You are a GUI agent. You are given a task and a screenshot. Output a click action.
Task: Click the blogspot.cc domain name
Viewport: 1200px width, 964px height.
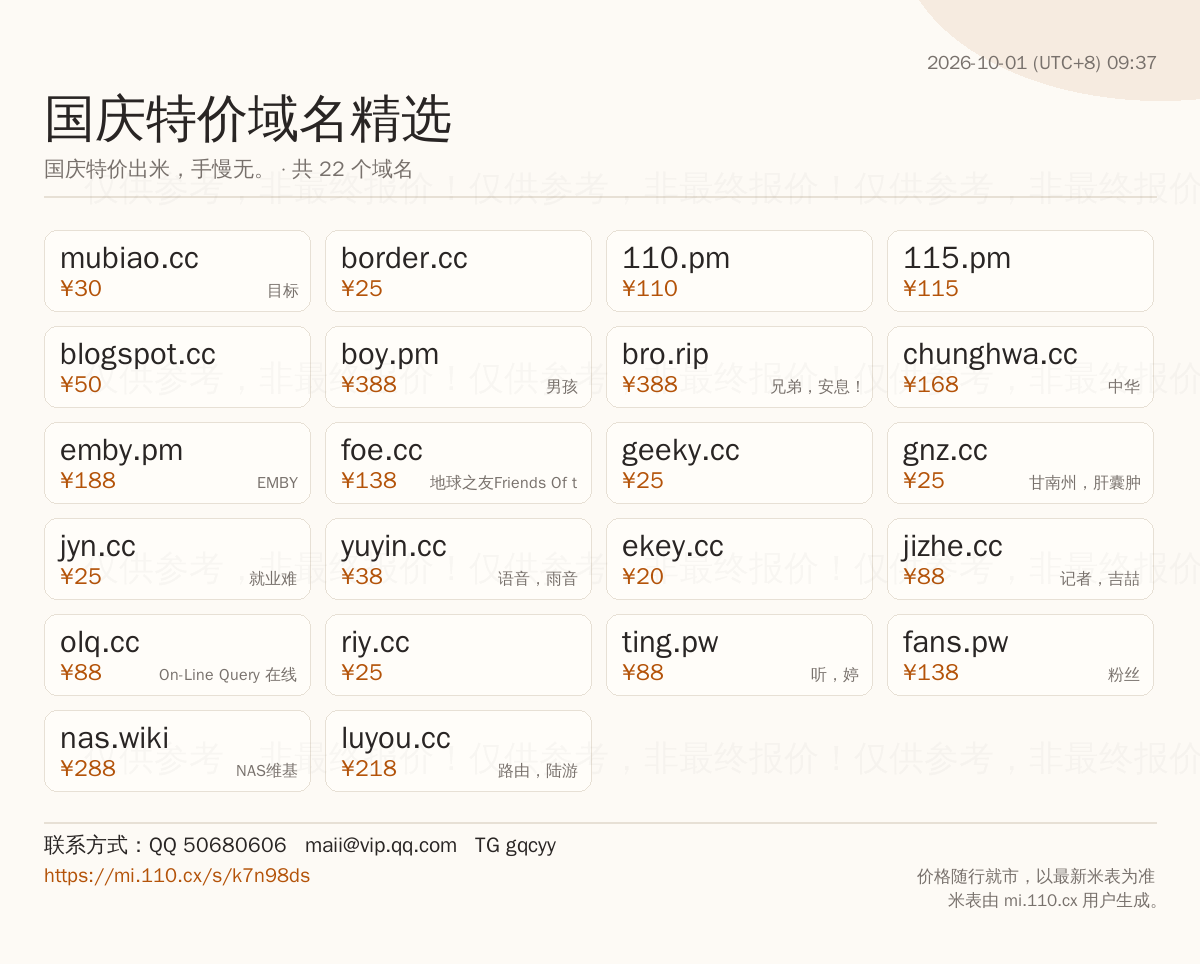pos(138,354)
